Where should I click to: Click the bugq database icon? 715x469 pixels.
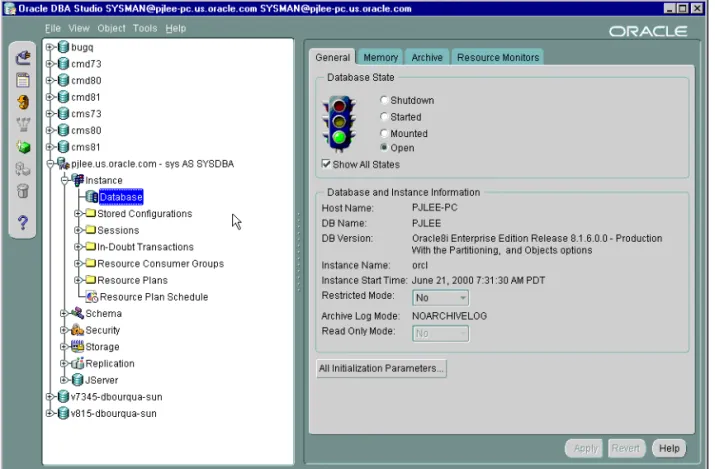pyautogui.click(x=64, y=47)
